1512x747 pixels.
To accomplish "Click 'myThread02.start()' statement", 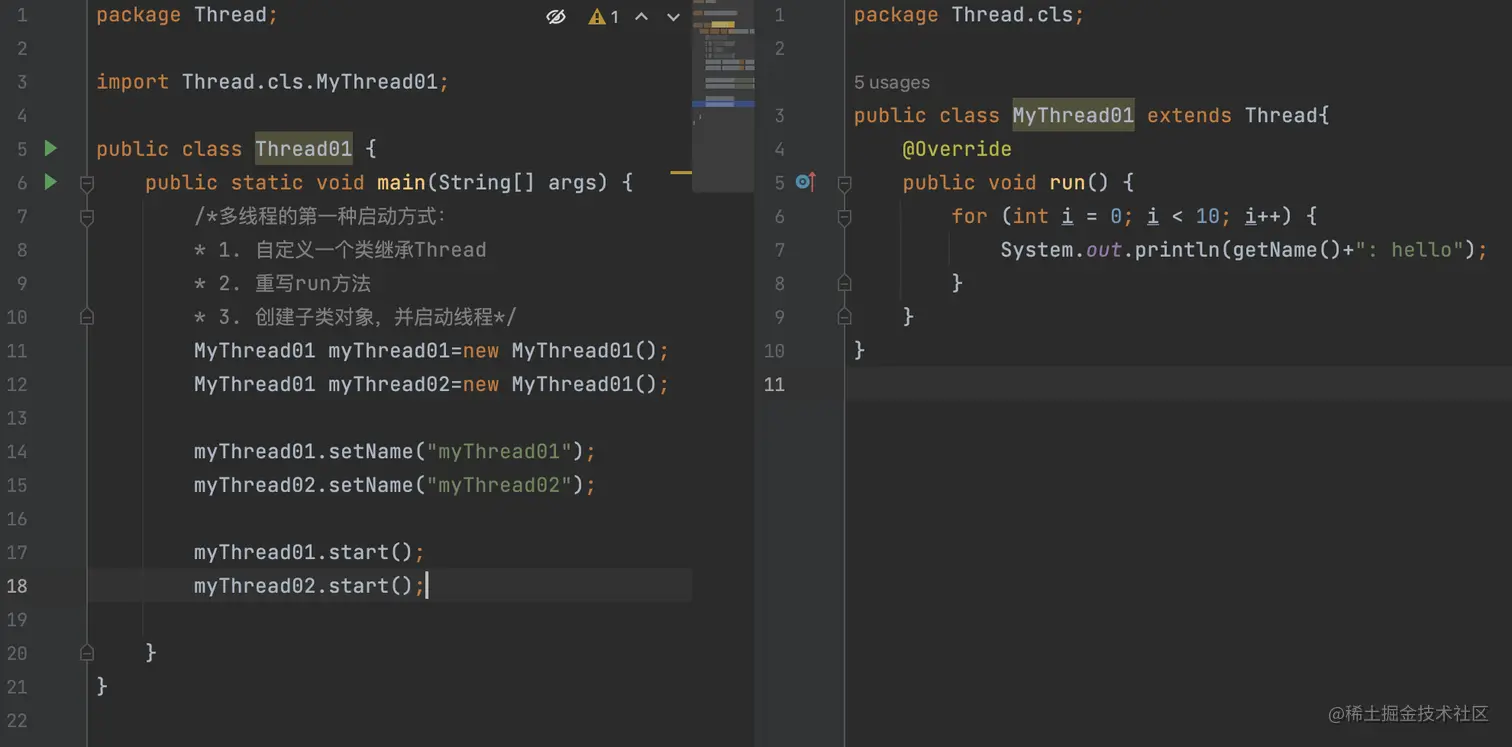I will click(309, 586).
